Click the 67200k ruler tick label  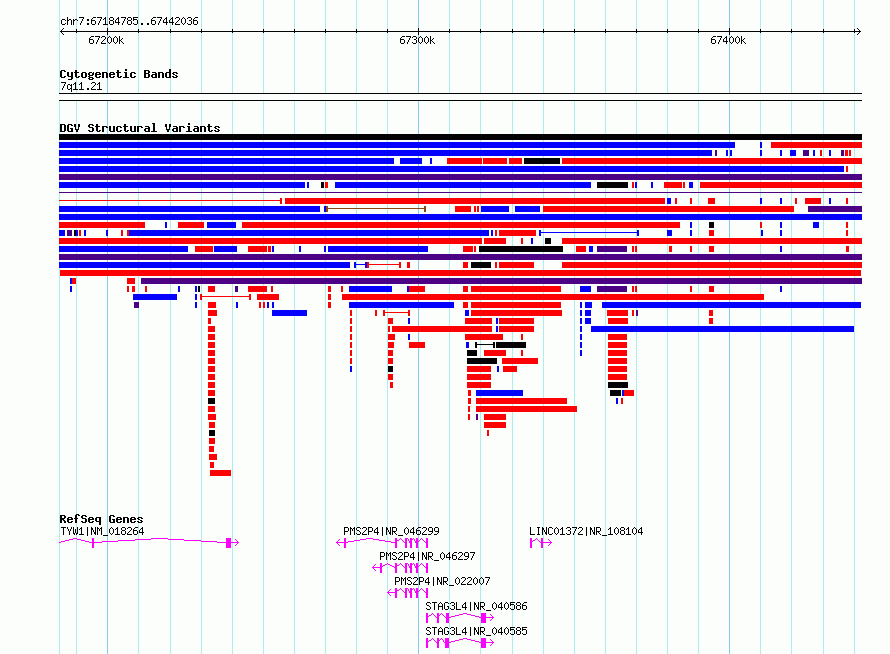[x=106, y=40]
